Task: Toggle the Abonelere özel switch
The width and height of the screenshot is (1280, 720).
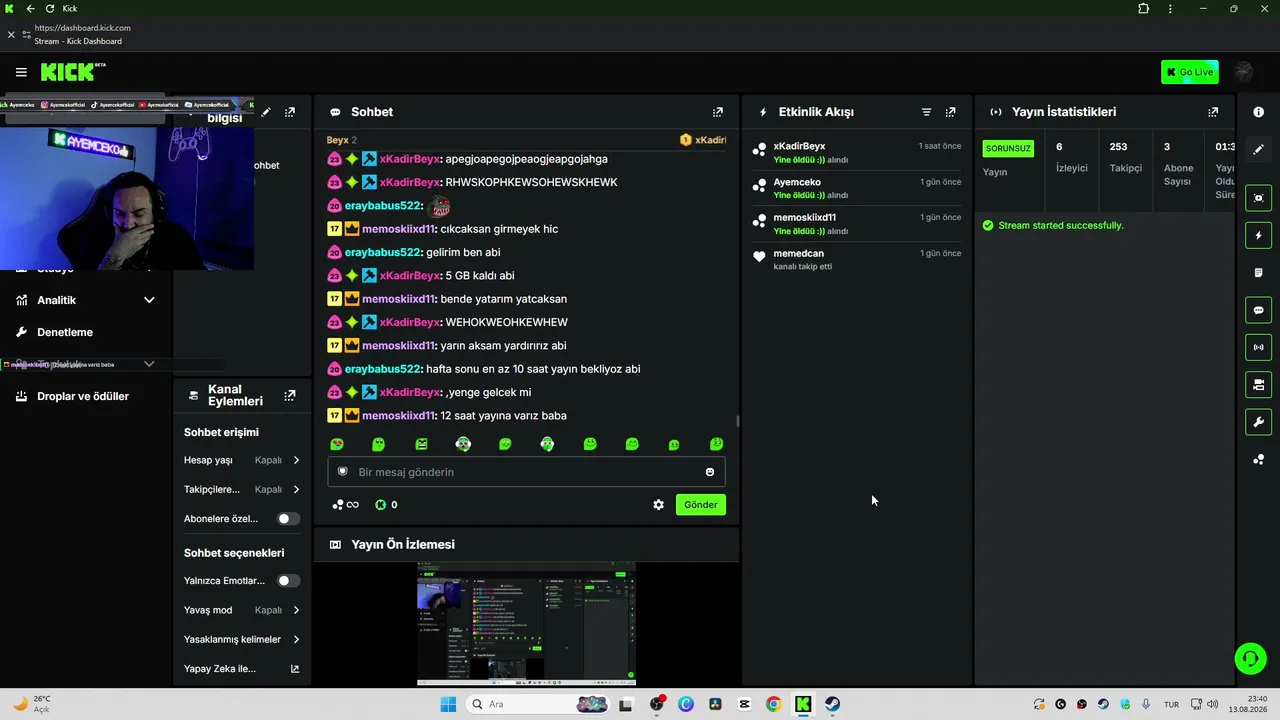Action: pyautogui.click(x=289, y=519)
